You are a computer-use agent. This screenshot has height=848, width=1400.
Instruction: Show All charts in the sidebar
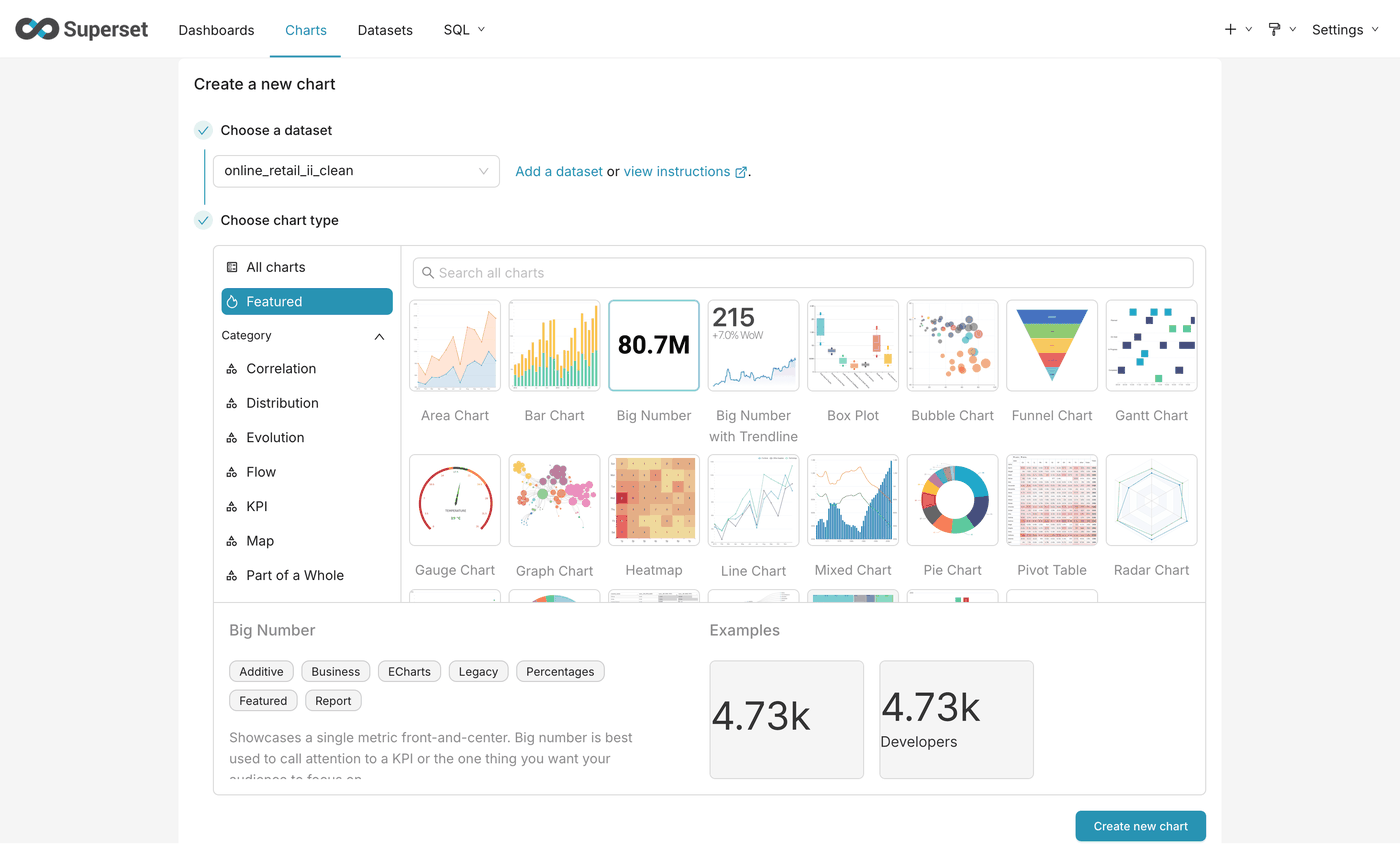tap(307, 267)
